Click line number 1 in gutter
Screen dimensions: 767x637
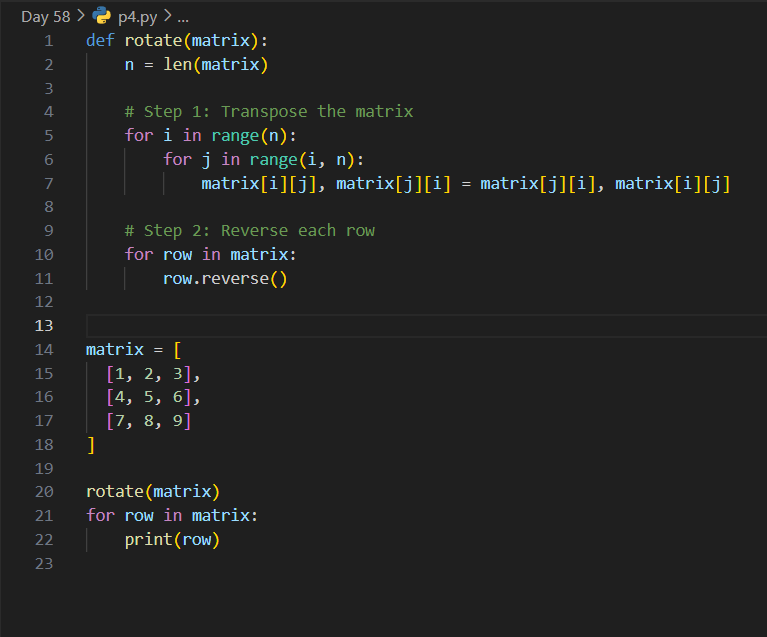[x=48, y=41]
